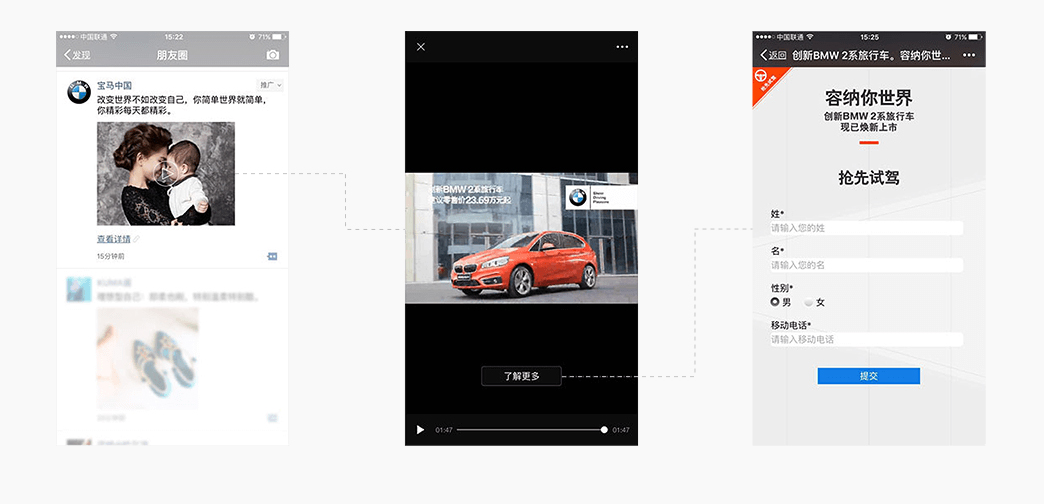This screenshot has width=1044, height=504.
Task: Close the video player with X
Action: click(x=421, y=47)
